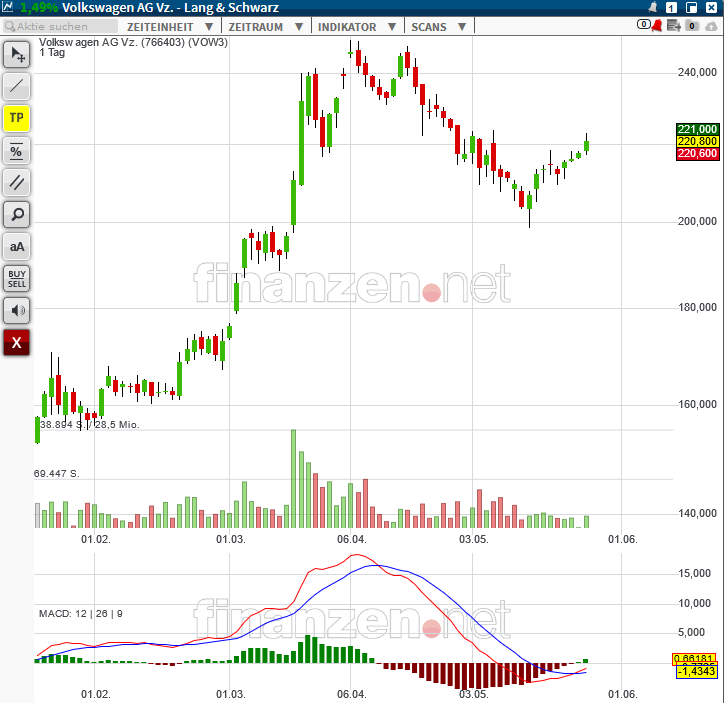Open the folder icon showing 0
This screenshot has width=724, height=703.
tap(692, 26)
